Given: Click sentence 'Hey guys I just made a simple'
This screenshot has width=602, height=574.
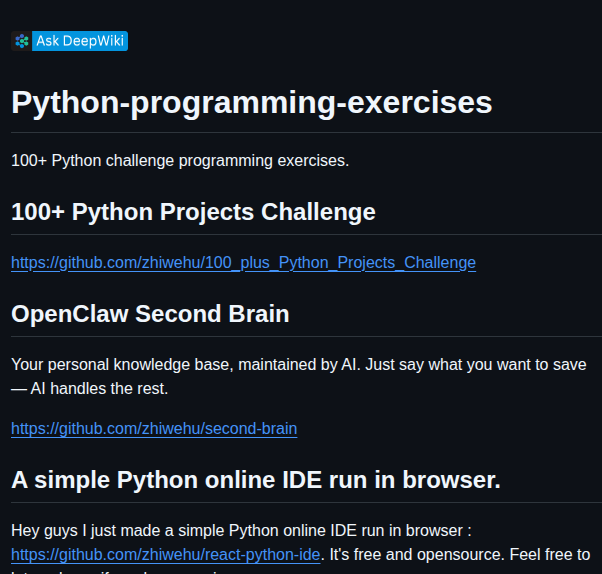Looking at the screenshot, I should tap(241, 531).
